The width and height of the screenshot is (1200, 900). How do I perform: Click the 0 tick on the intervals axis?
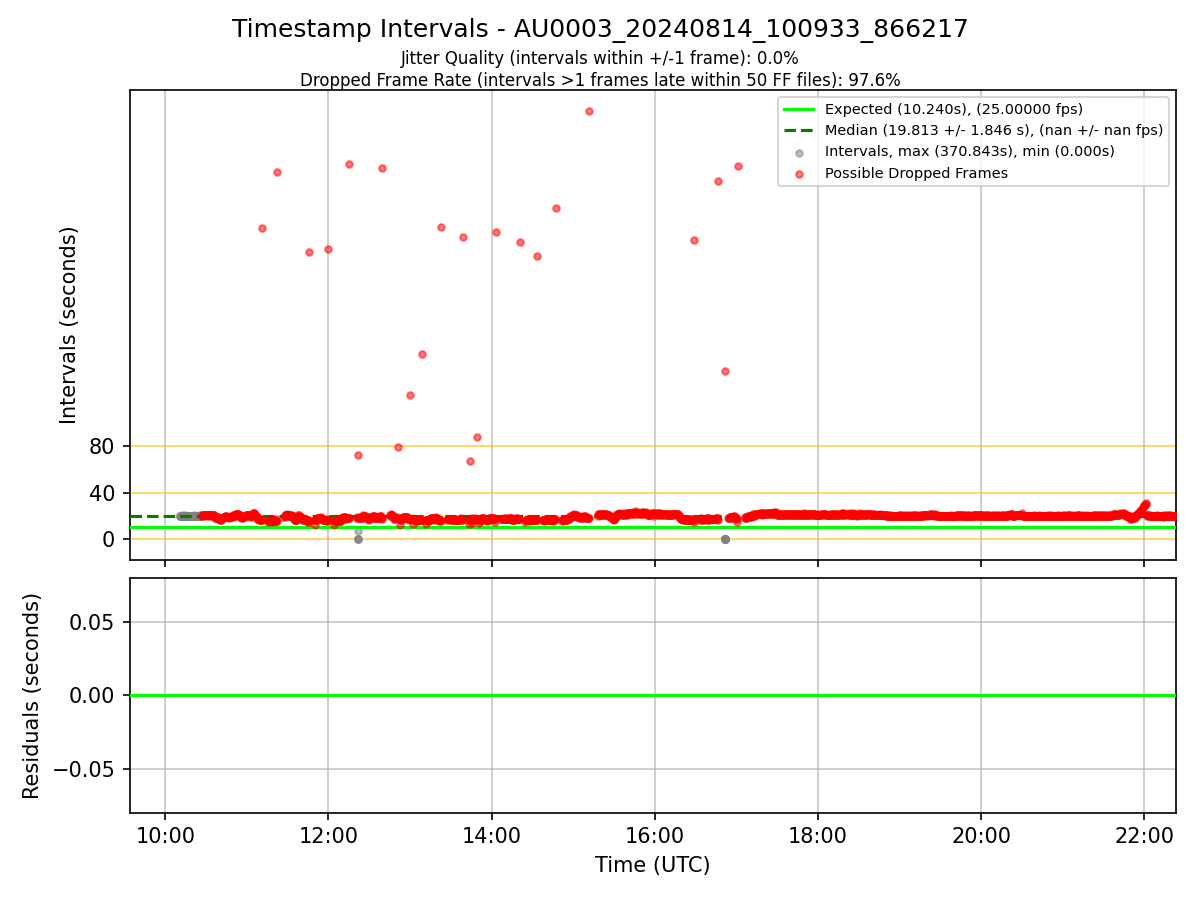point(109,539)
